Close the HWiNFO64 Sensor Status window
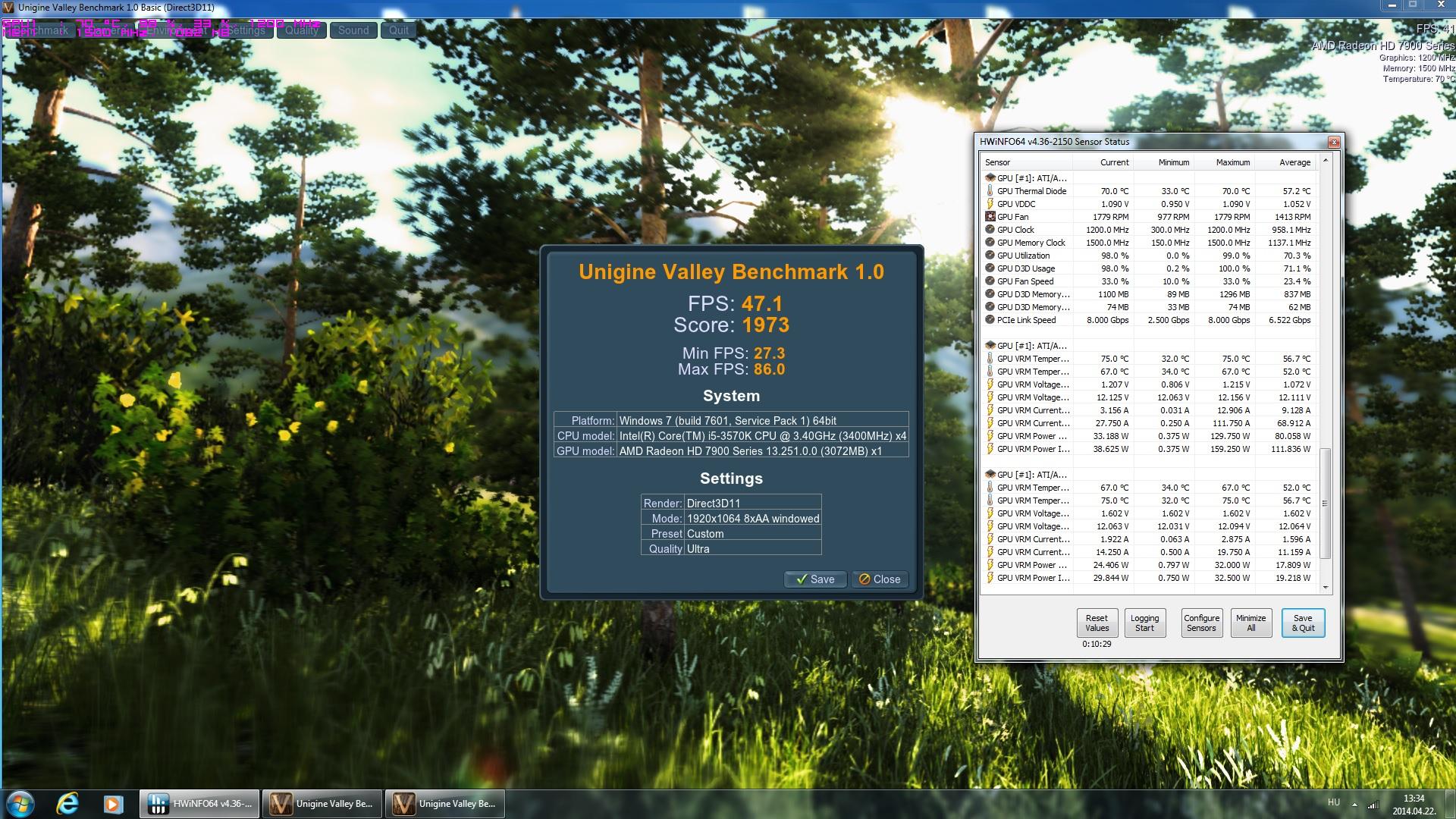The image size is (1456, 819). pyautogui.click(x=1334, y=142)
